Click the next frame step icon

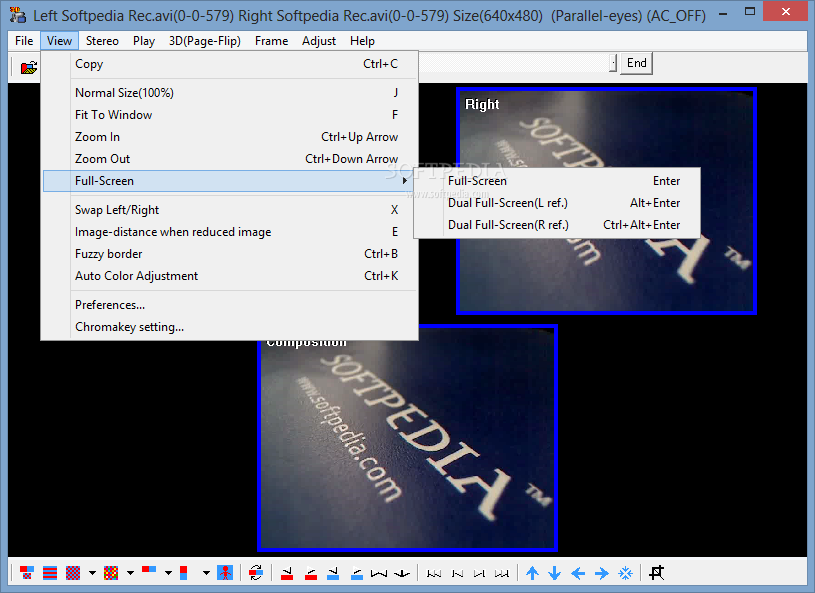(x=479, y=573)
